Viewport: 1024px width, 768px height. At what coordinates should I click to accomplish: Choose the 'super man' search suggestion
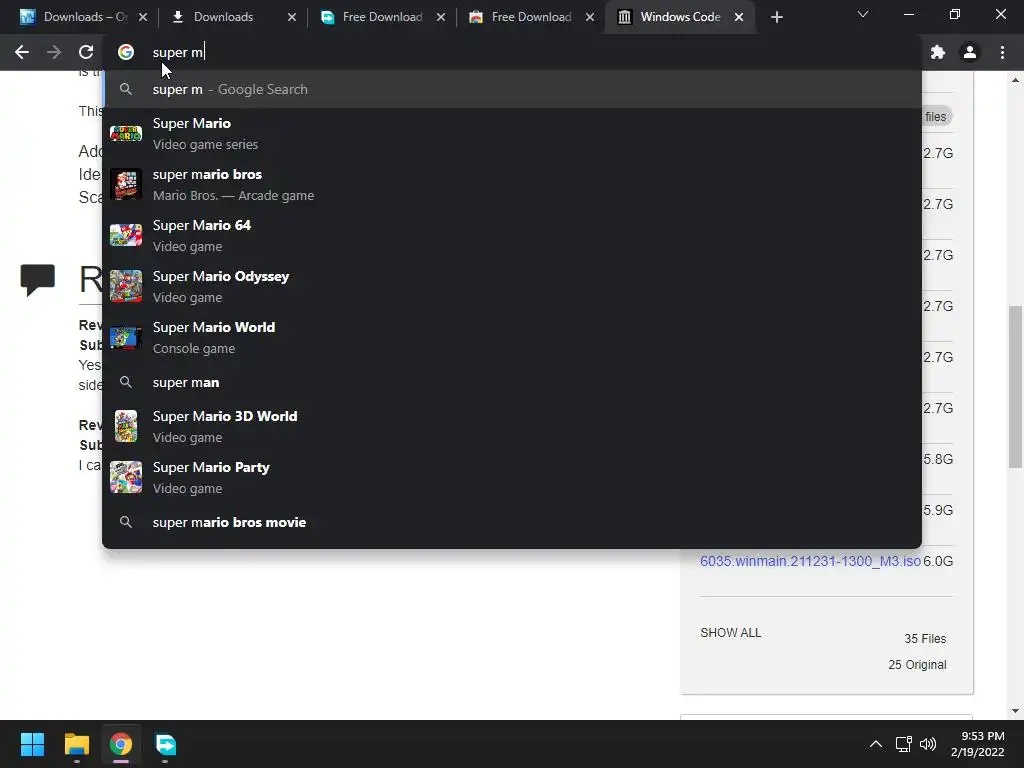point(512,383)
